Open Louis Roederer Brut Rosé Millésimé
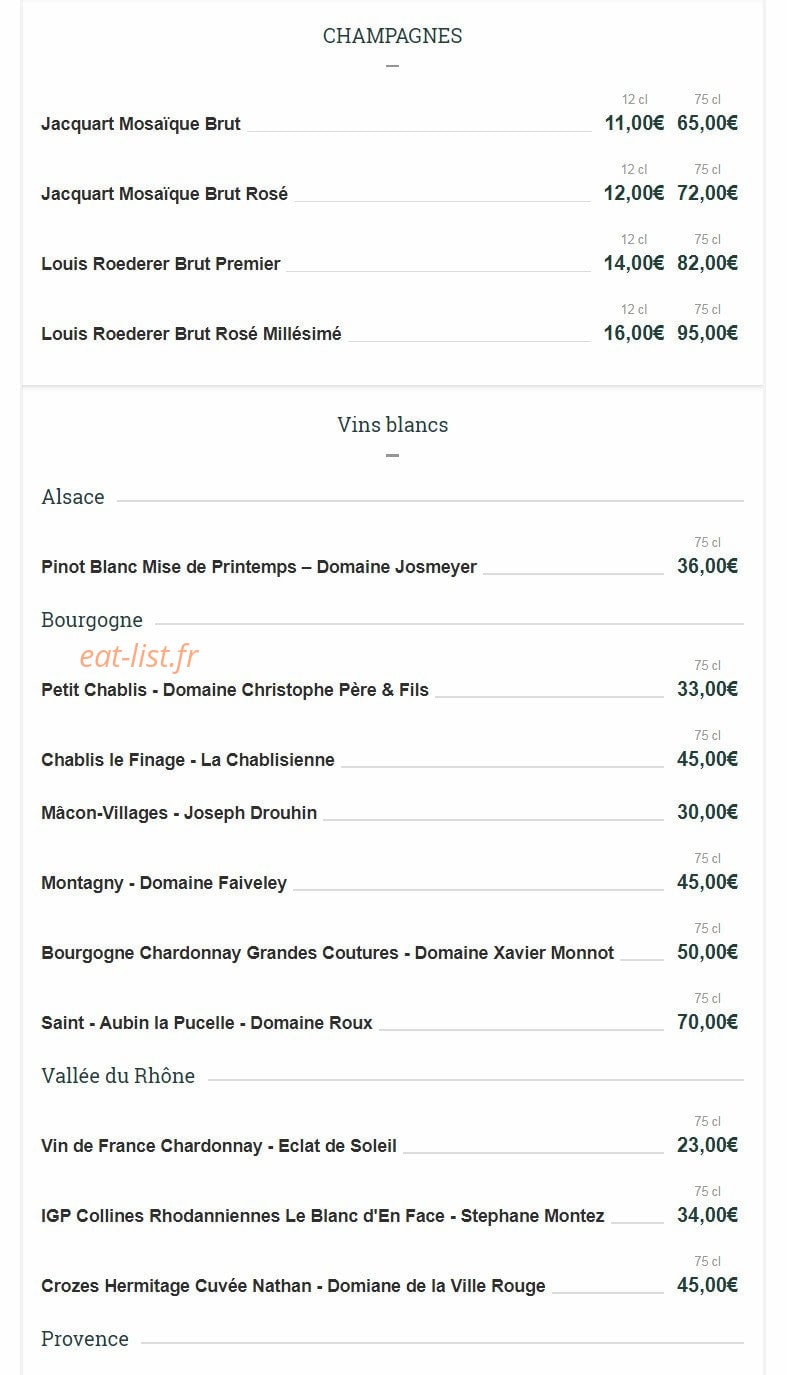 [x=191, y=334]
